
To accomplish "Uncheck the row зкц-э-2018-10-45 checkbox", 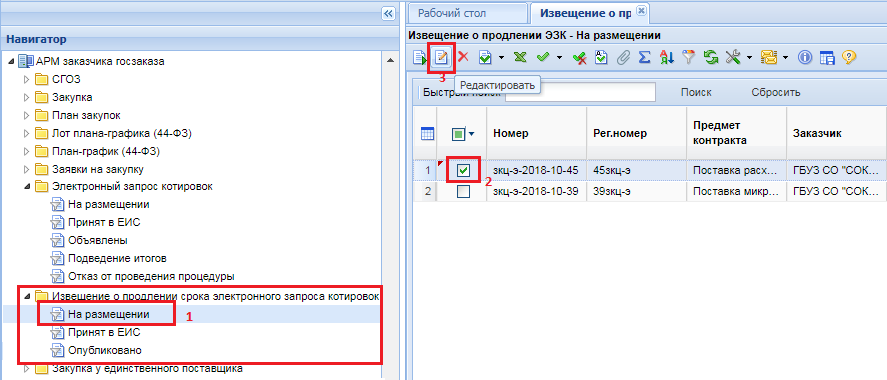I will click(463, 170).
